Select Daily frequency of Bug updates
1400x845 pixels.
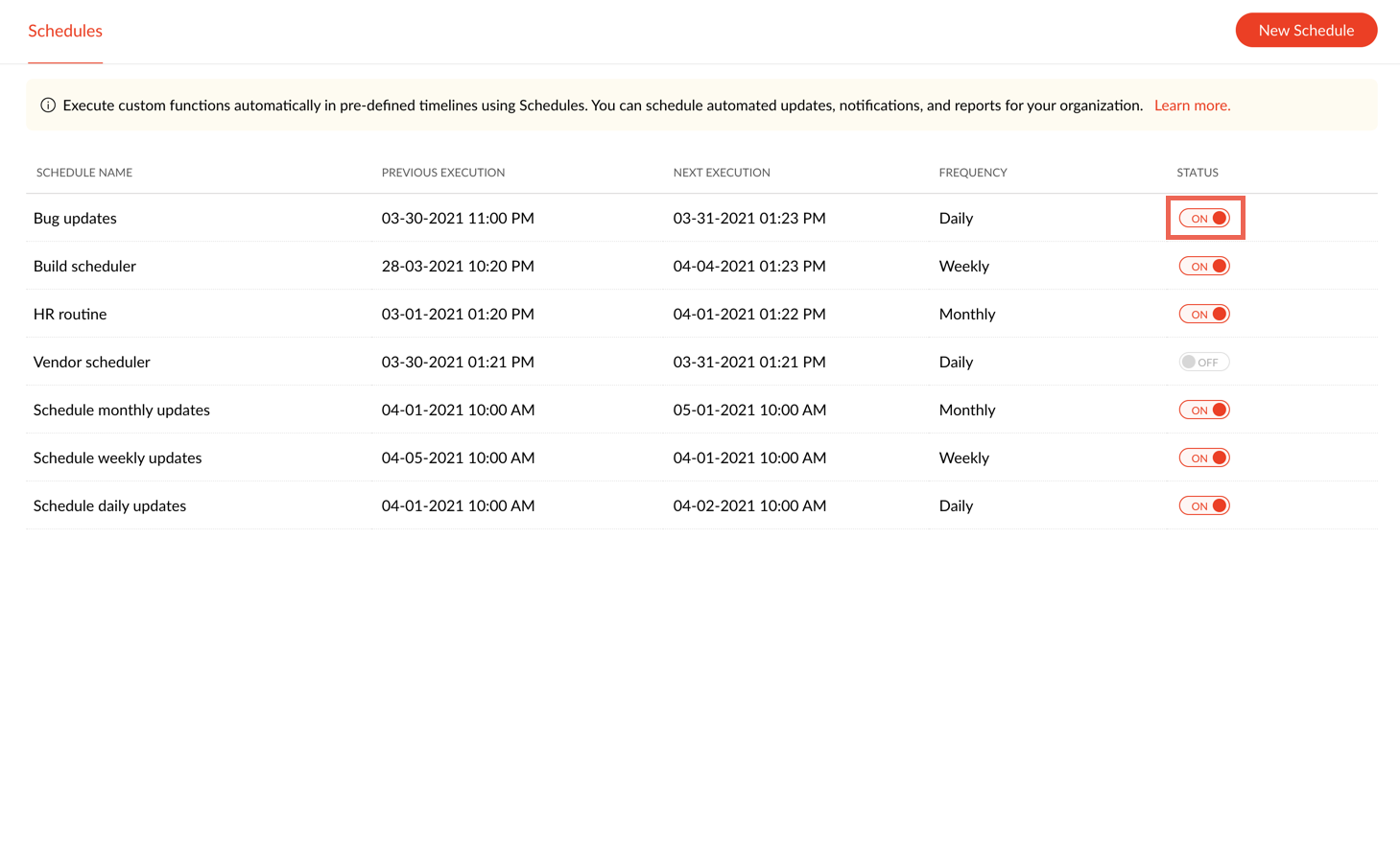coord(956,219)
